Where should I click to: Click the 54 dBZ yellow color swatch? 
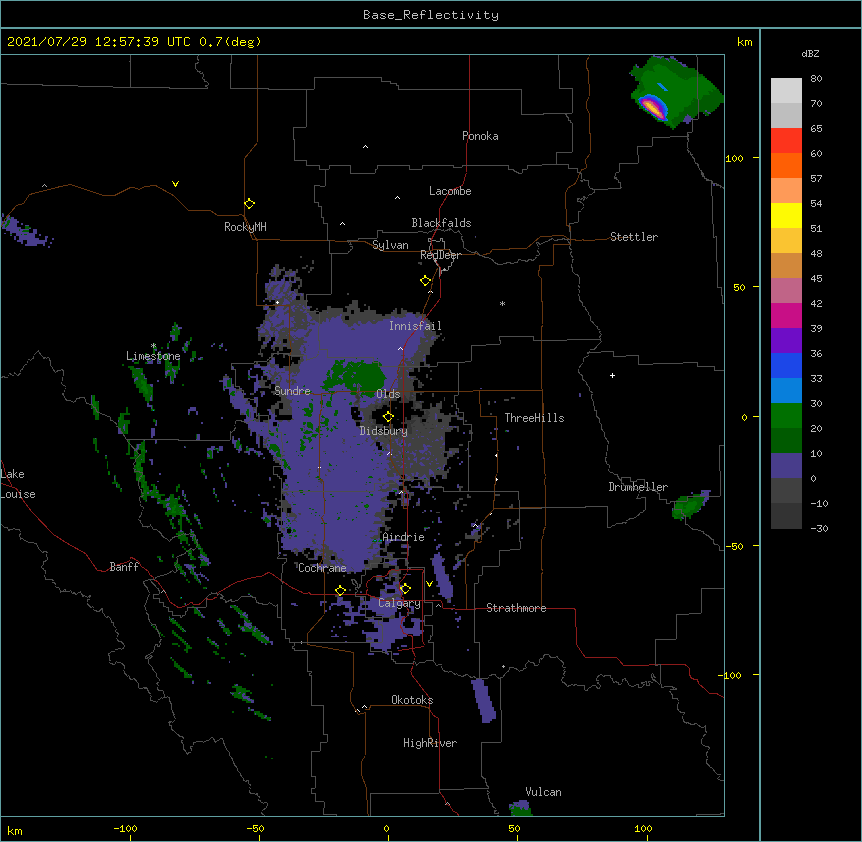tap(786, 215)
